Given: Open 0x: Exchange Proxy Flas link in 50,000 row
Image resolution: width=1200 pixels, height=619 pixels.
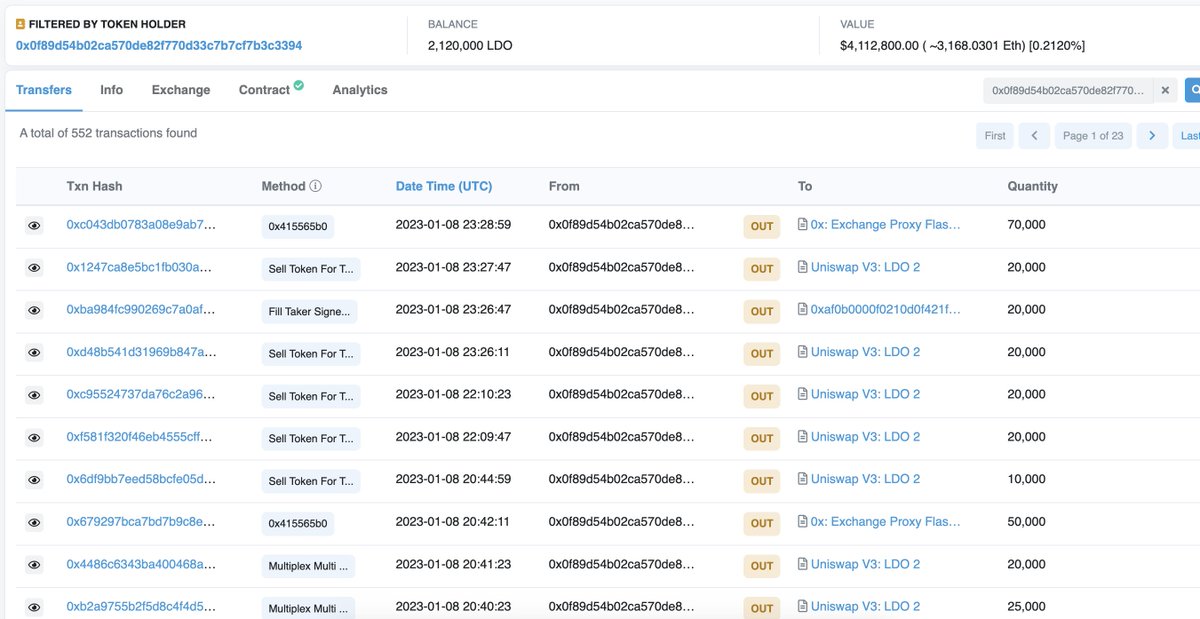Looking at the screenshot, I should pos(886,522).
